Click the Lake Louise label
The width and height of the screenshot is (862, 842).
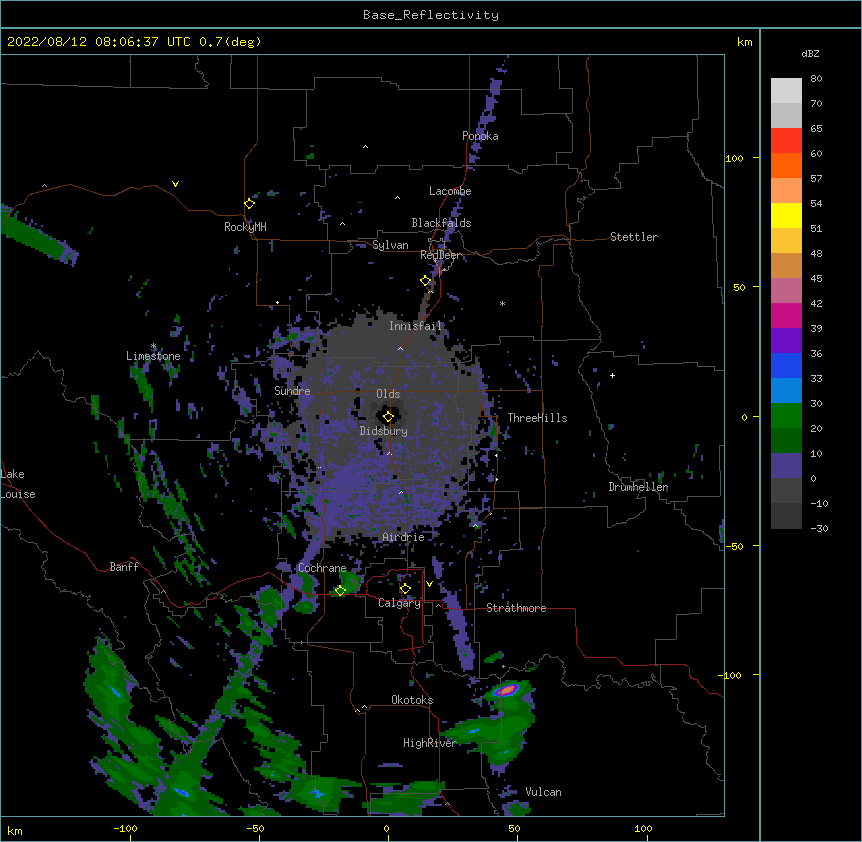(x=18, y=484)
